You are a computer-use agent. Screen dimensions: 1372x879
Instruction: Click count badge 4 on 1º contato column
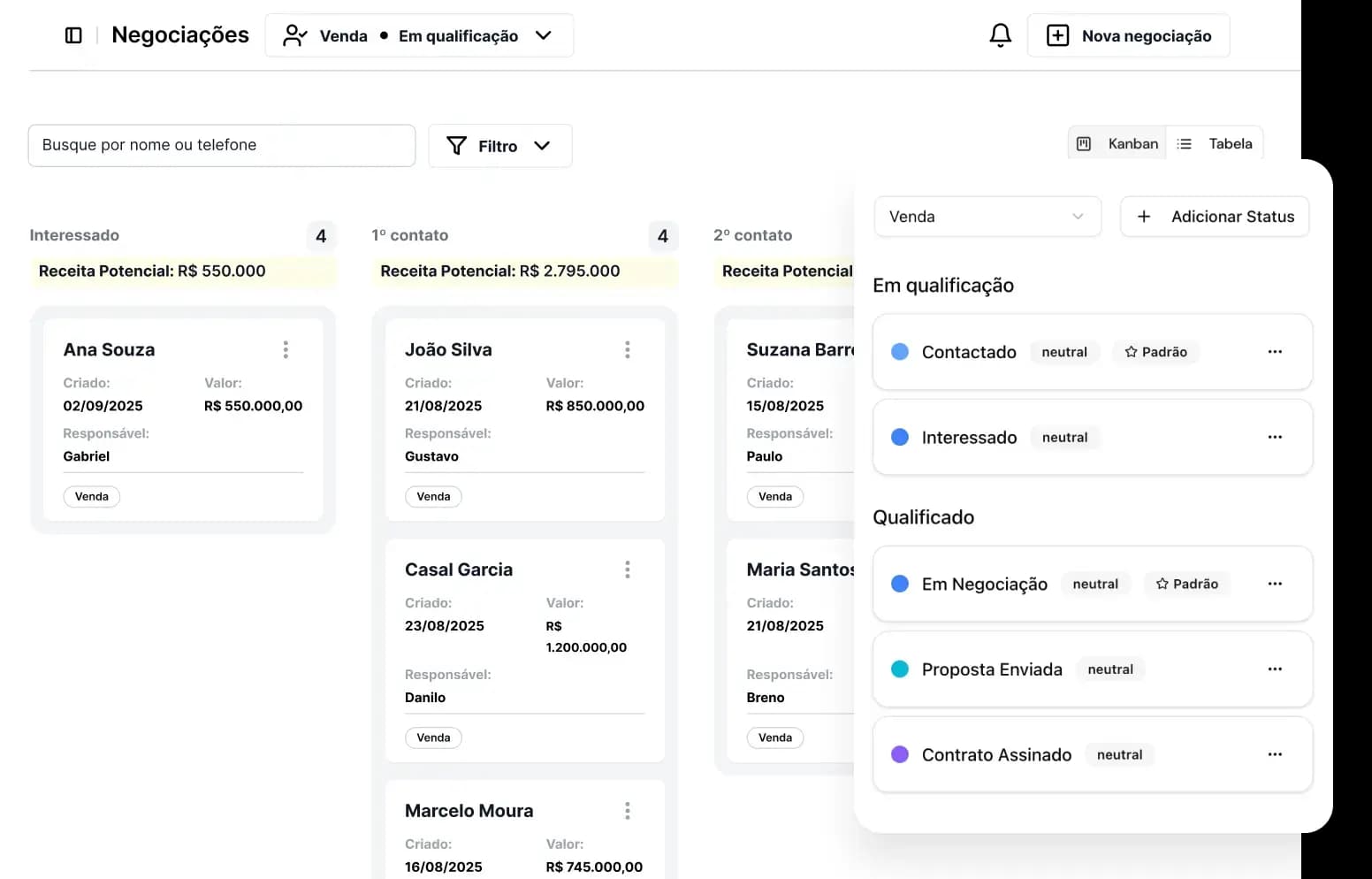pos(663,236)
